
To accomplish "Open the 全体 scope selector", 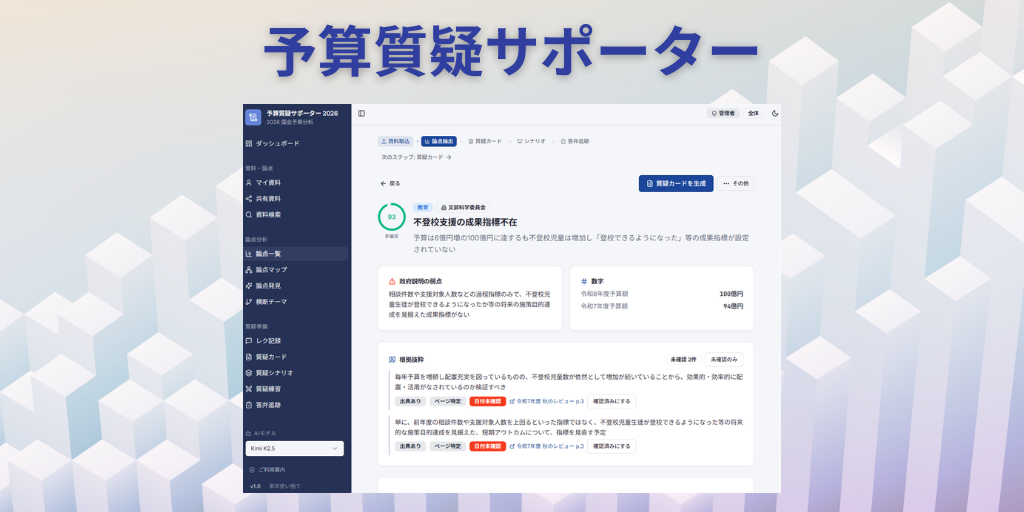I will [753, 114].
